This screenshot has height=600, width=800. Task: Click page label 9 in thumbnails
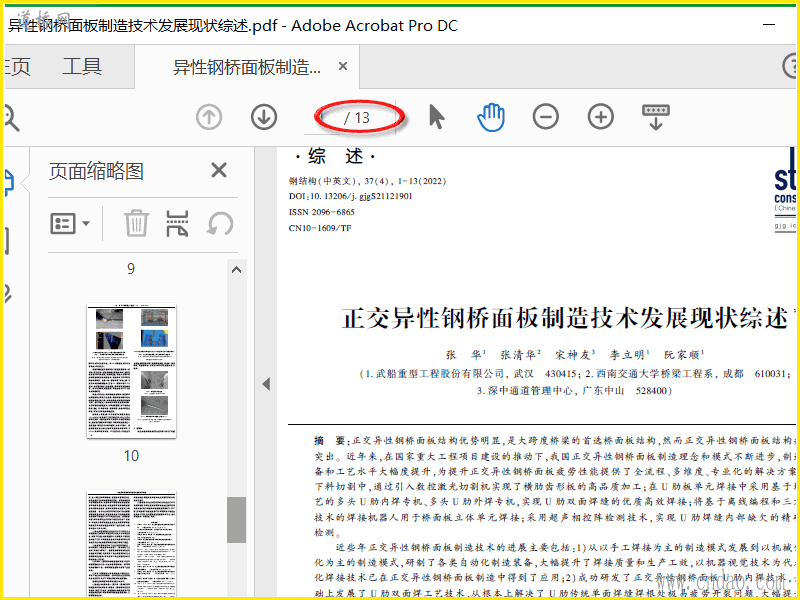[131, 269]
